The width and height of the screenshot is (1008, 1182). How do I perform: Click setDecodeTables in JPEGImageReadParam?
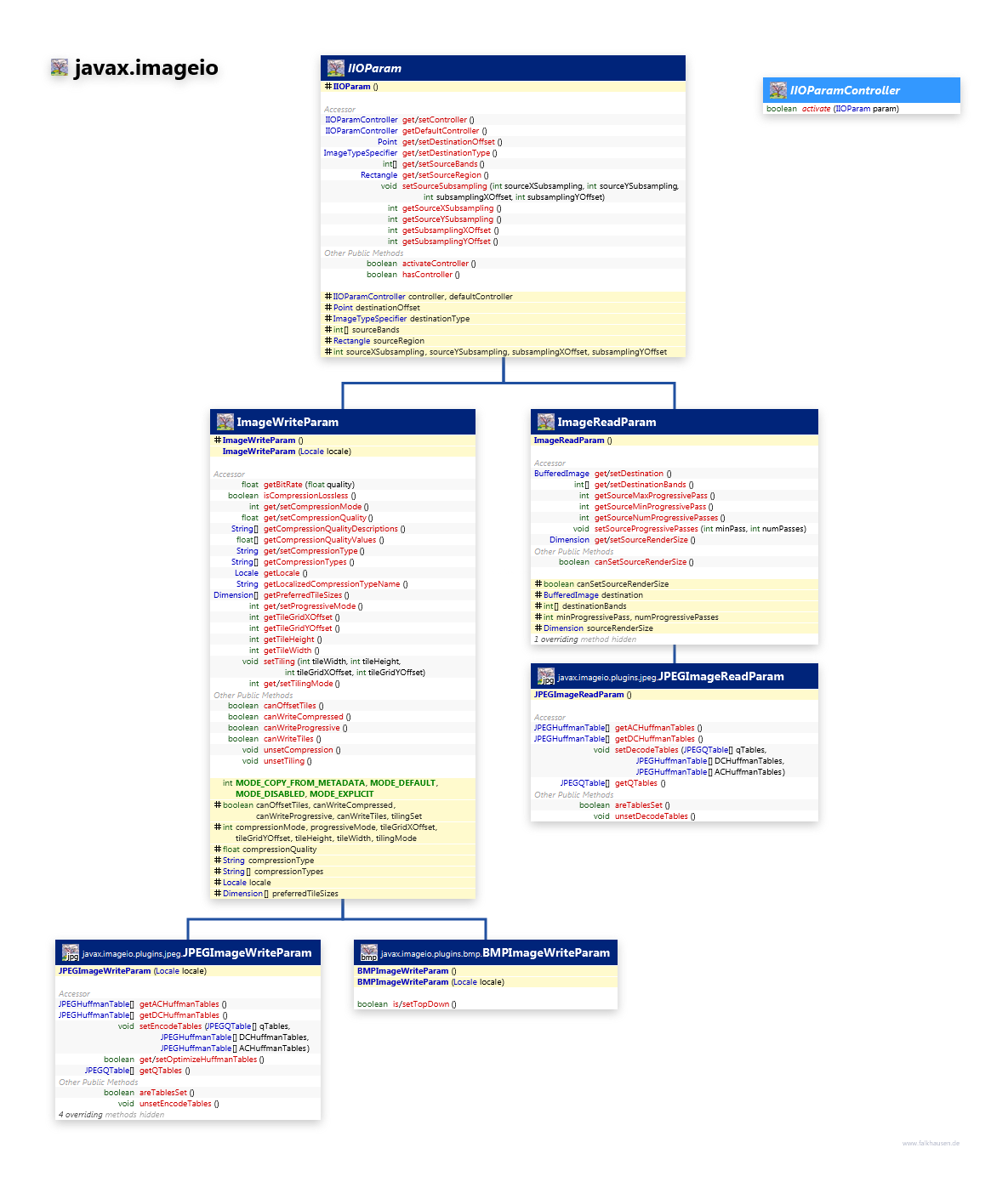tap(646, 750)
